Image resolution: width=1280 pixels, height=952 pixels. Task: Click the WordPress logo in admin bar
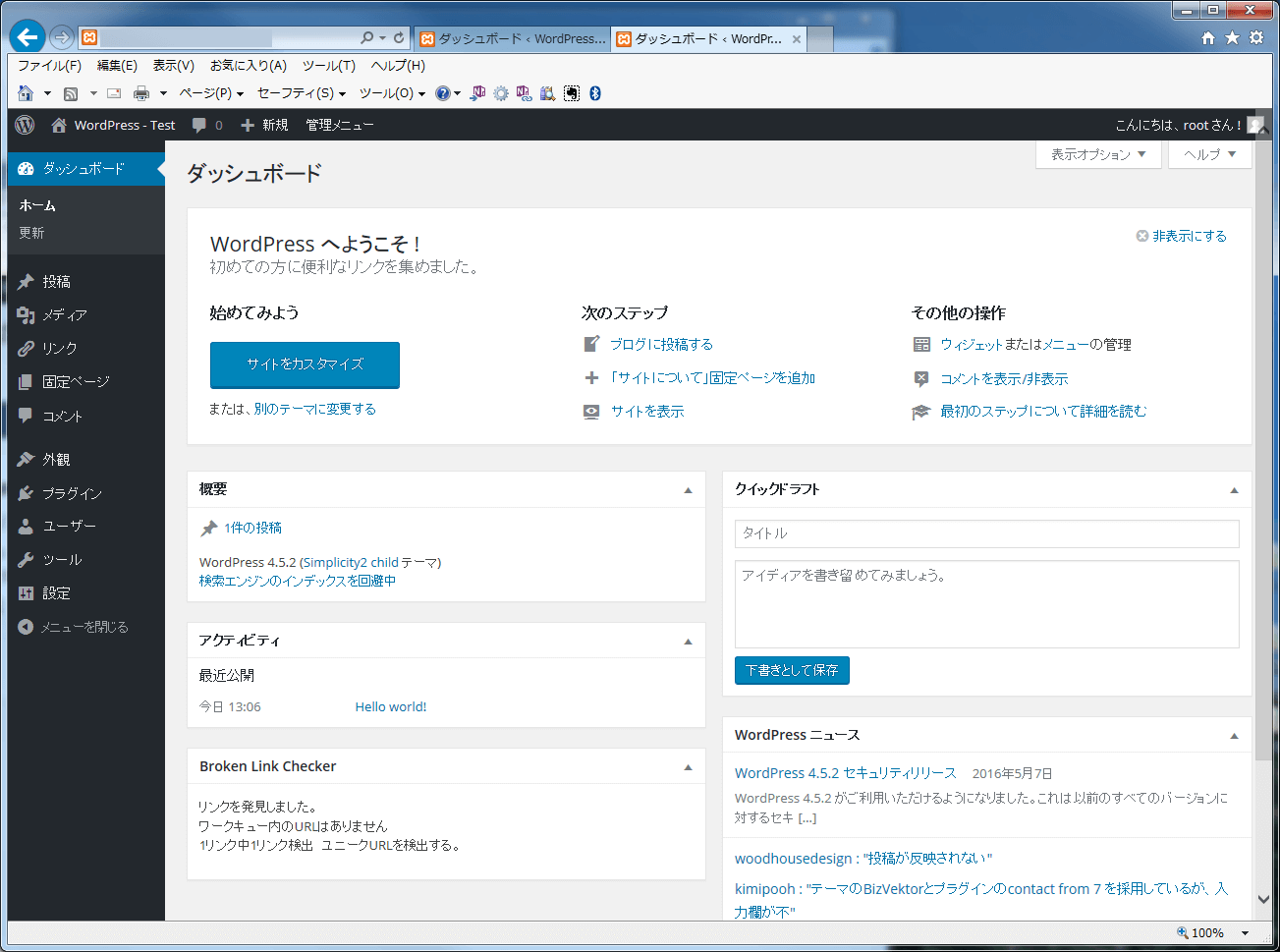tap(26, 125)
